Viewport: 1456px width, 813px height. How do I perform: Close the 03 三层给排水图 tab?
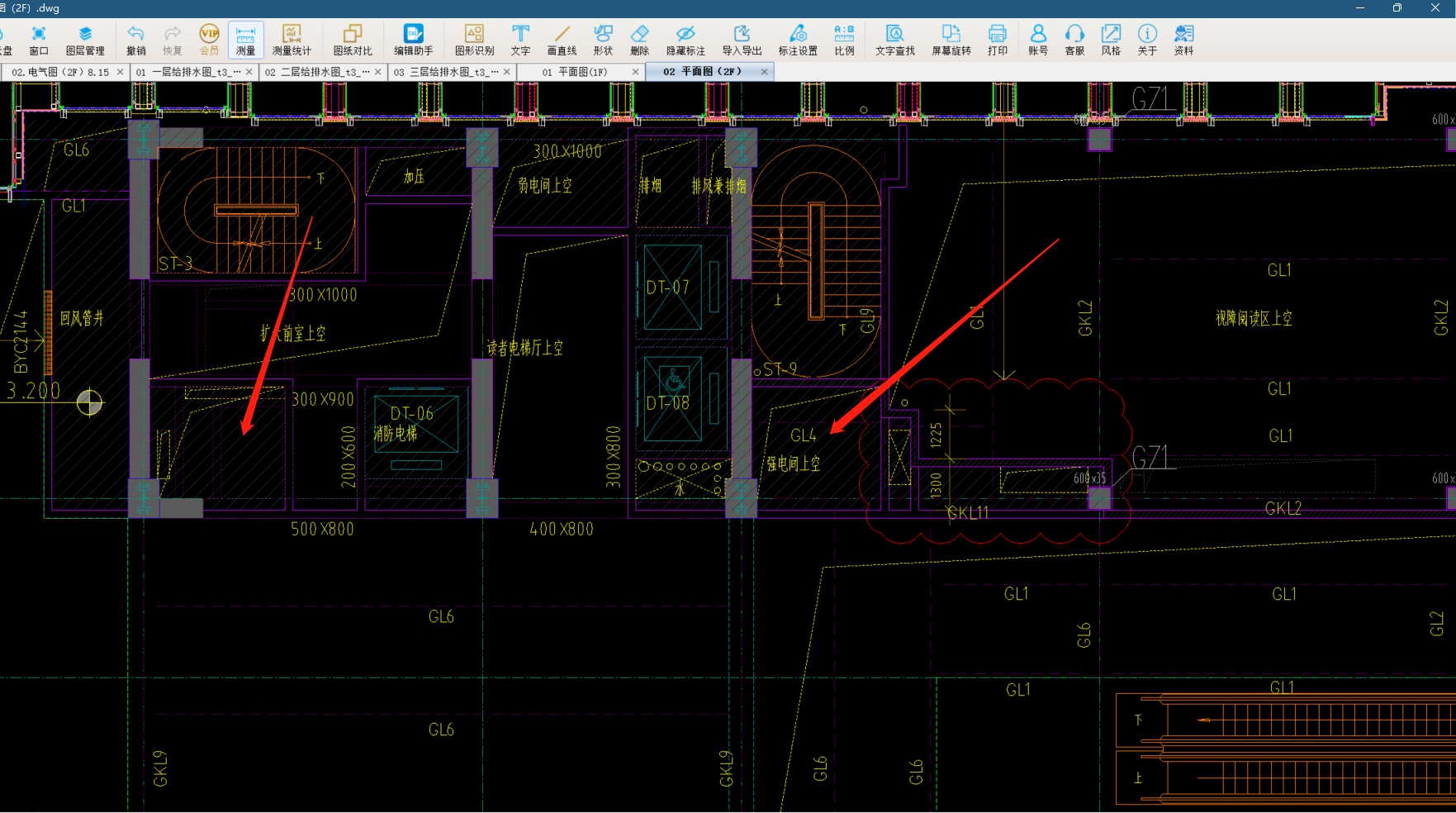[506, 72]
